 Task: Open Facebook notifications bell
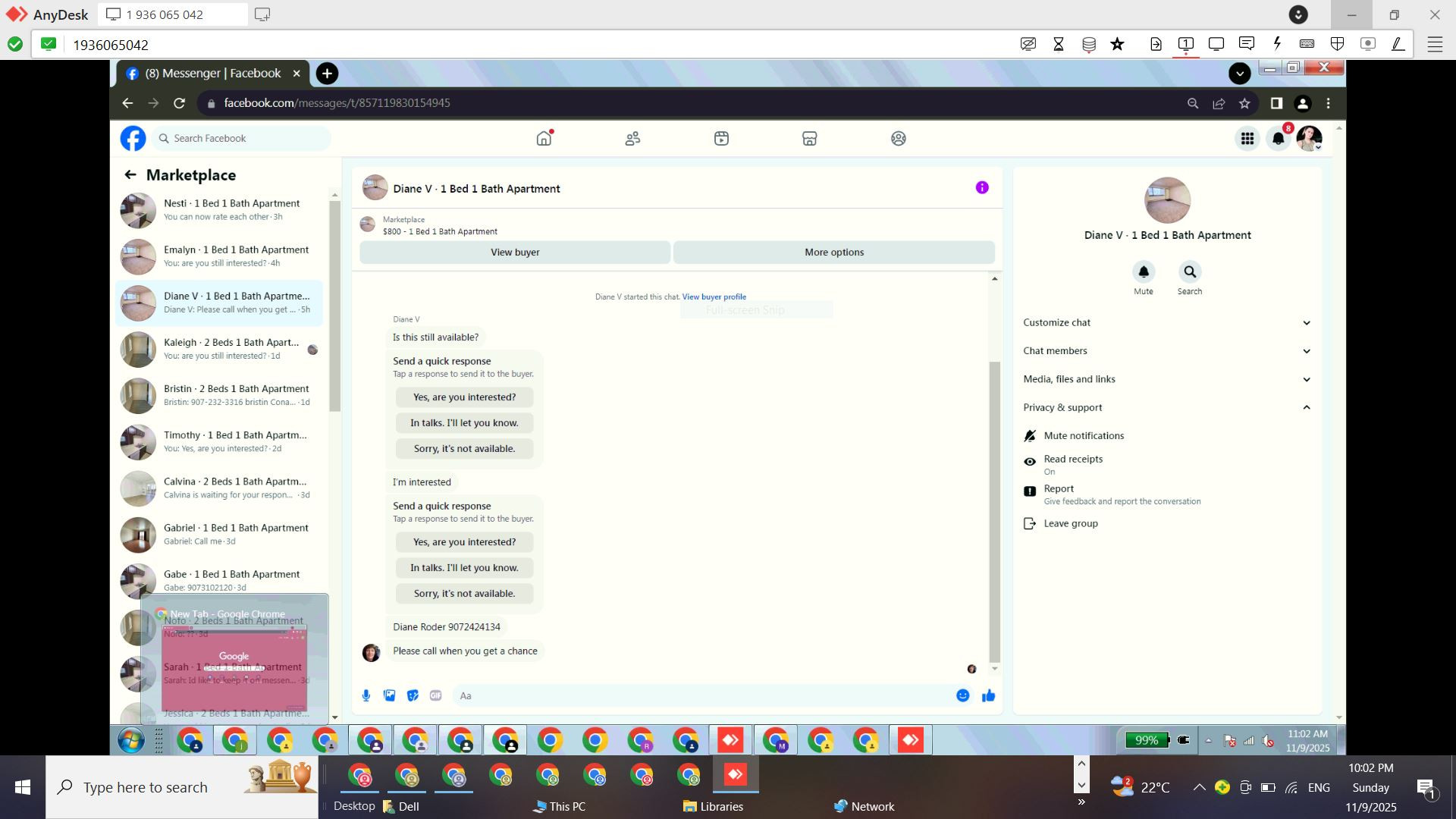pyautogui.click(x=1279, y=139)
